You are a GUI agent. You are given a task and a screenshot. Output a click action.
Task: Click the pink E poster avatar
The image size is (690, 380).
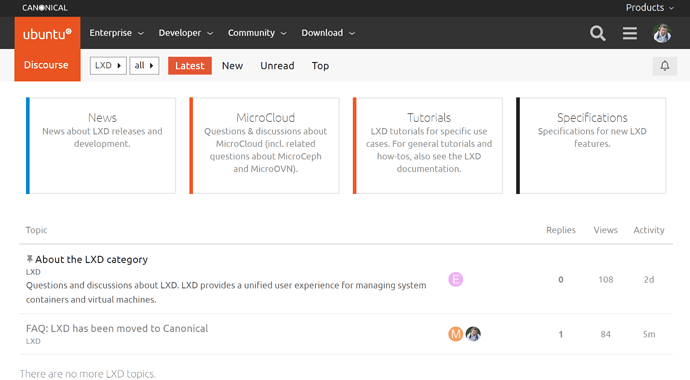pyautogui.click(x=455, y=279)
